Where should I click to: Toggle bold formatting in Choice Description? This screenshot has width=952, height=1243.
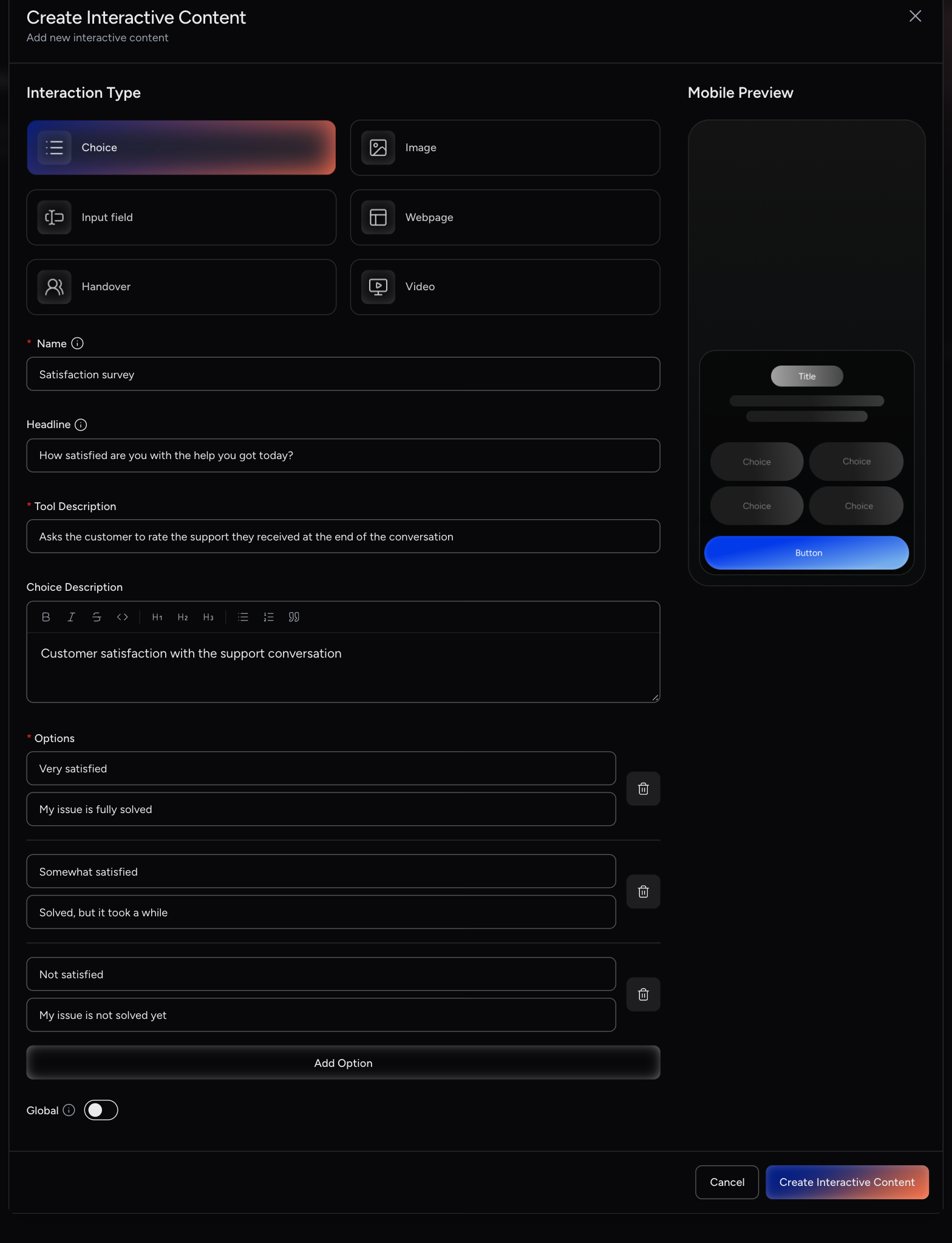46,617
